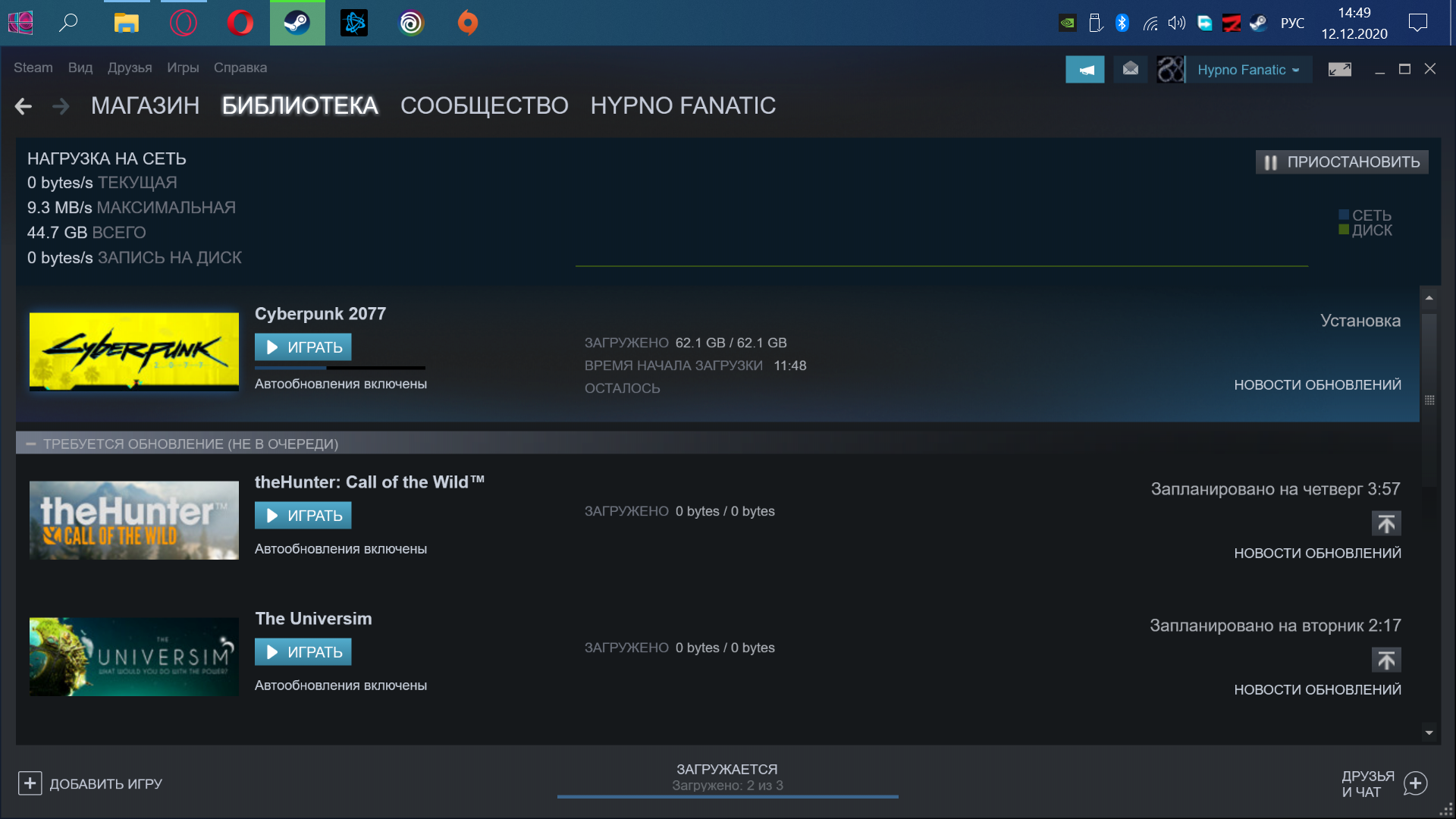Move The Universim update to top of queue
This screenshot has height=819, width=1456.
[1385, 660]
